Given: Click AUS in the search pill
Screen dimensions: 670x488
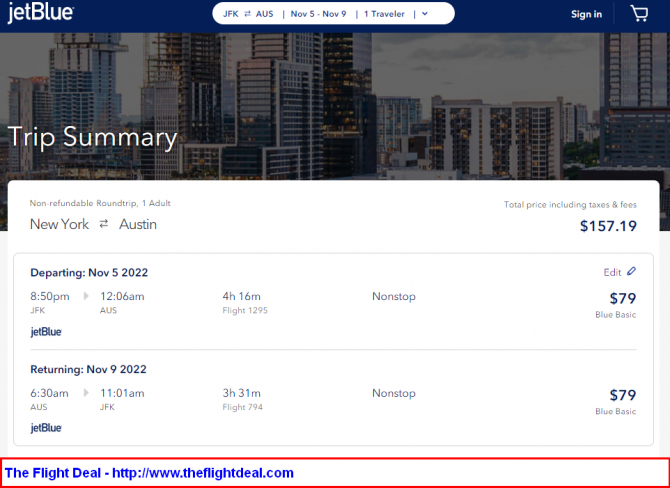Looking at the screenshot, I should (264, 14).
